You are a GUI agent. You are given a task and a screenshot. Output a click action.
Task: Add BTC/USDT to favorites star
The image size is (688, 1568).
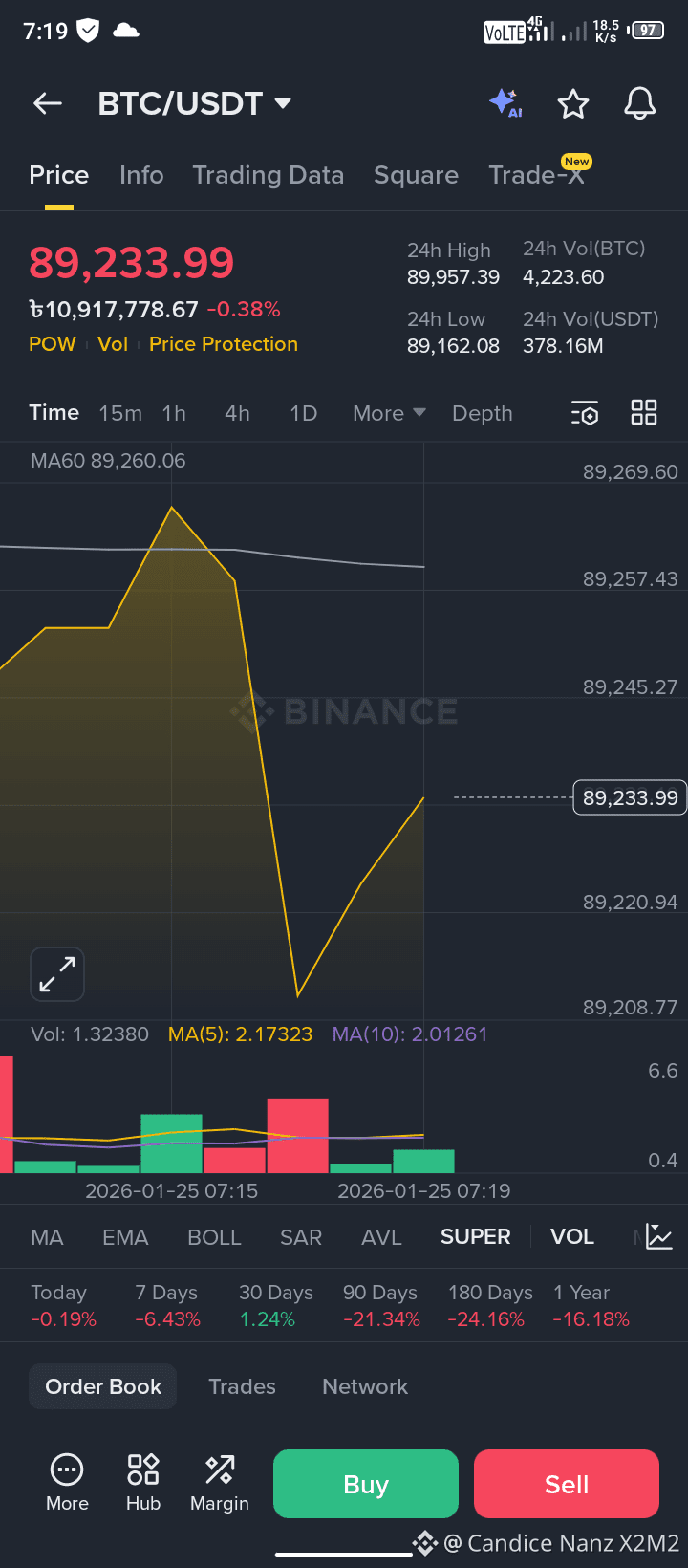(x=573, y=103)
